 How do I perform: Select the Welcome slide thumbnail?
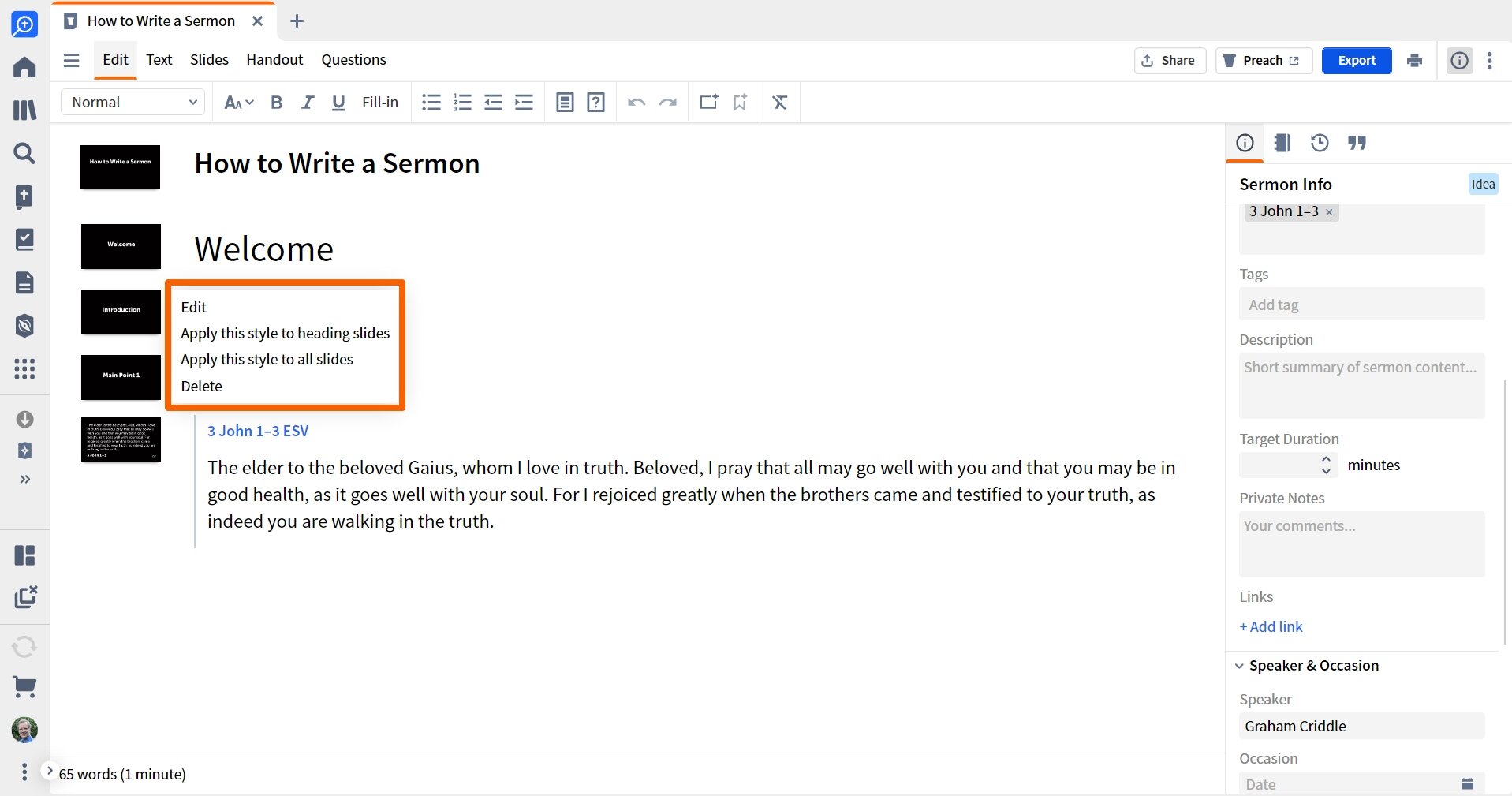[x=121, y=246]
